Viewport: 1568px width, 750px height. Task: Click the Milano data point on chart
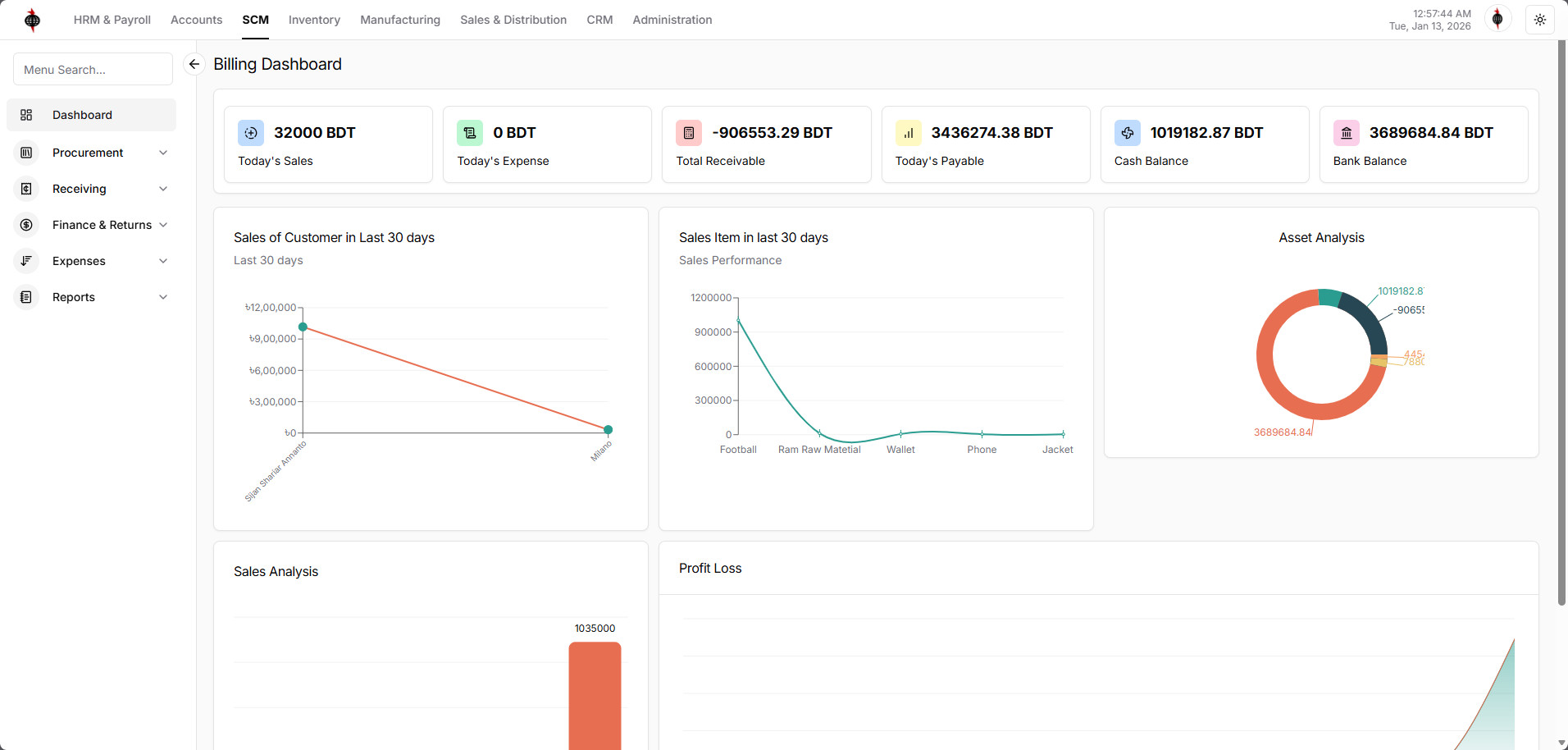608,430
